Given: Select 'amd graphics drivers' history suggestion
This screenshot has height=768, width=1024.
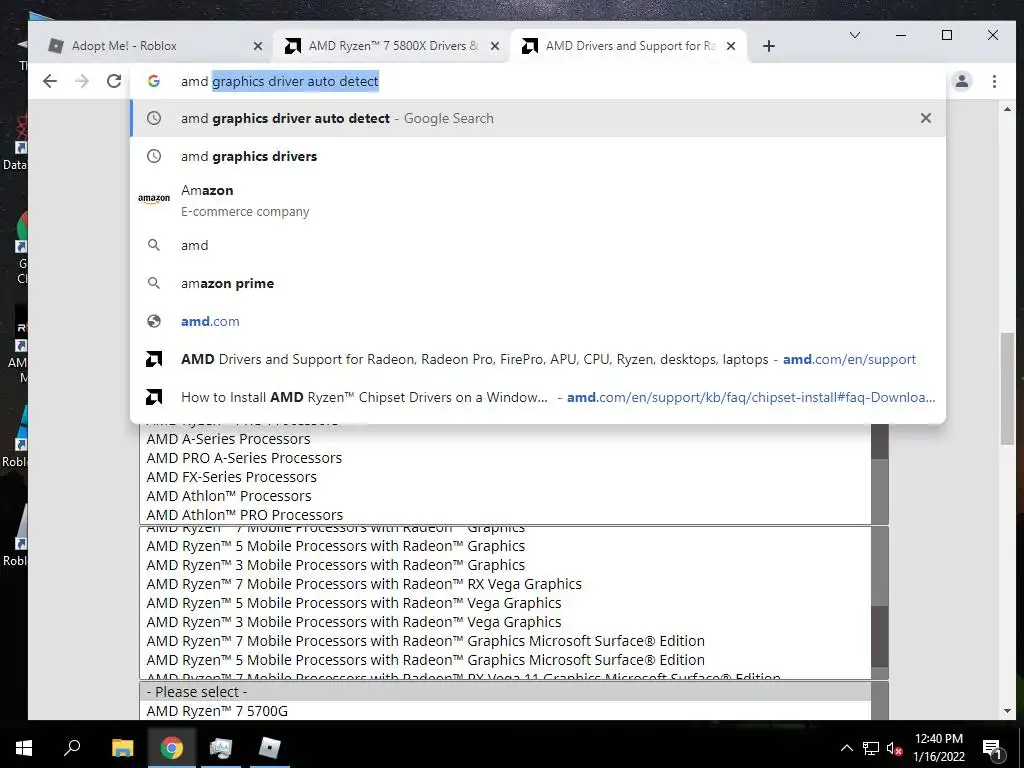Looking at the screenshot, I should [538, 156].
